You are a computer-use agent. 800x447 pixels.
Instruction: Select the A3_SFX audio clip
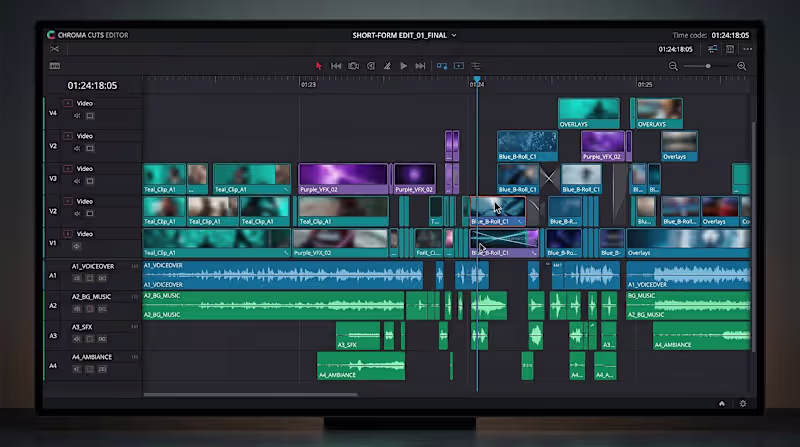(x=358, y=336)
